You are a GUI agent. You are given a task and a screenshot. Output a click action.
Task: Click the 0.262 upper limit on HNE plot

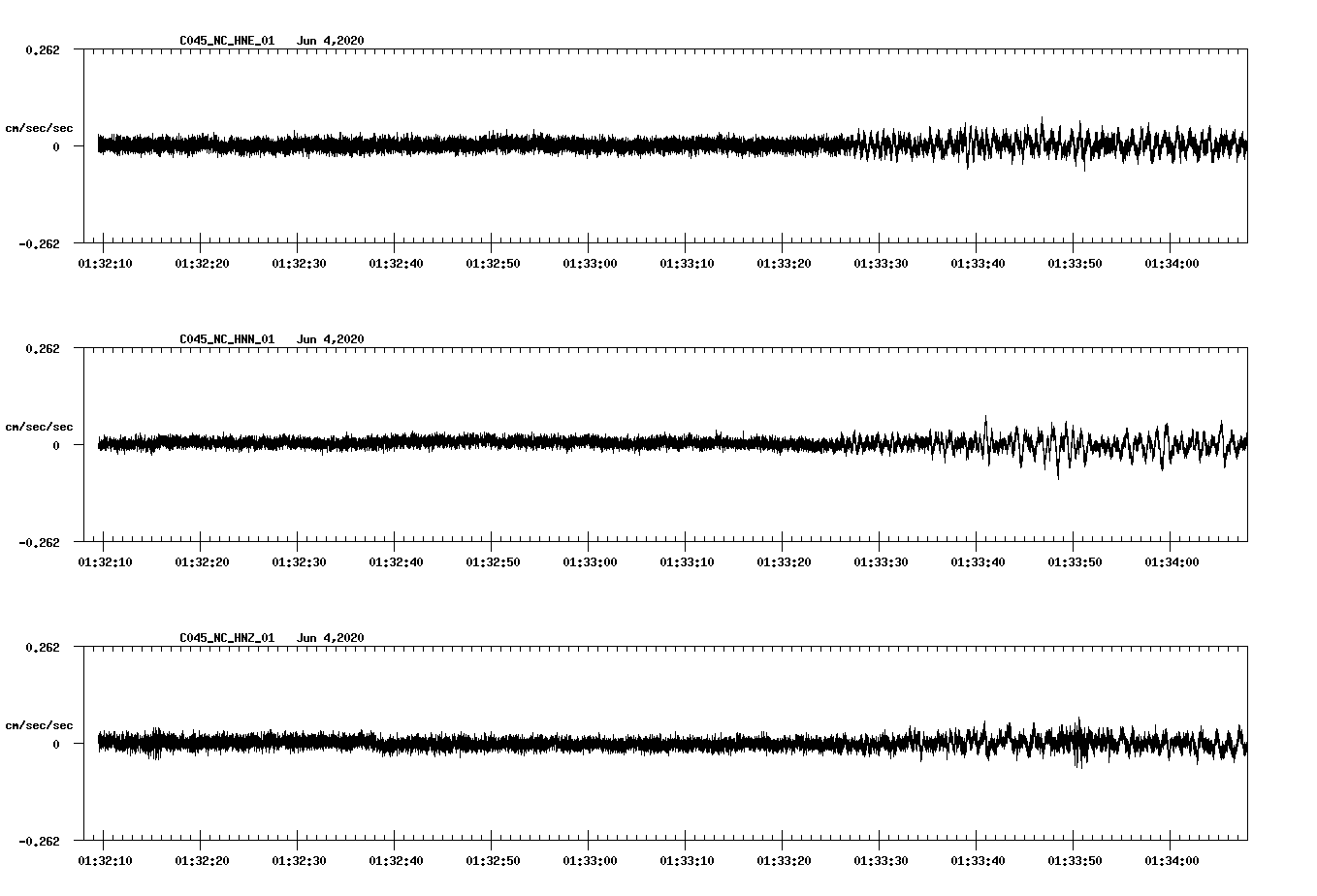pyautogui.click(x=42, y=49)
